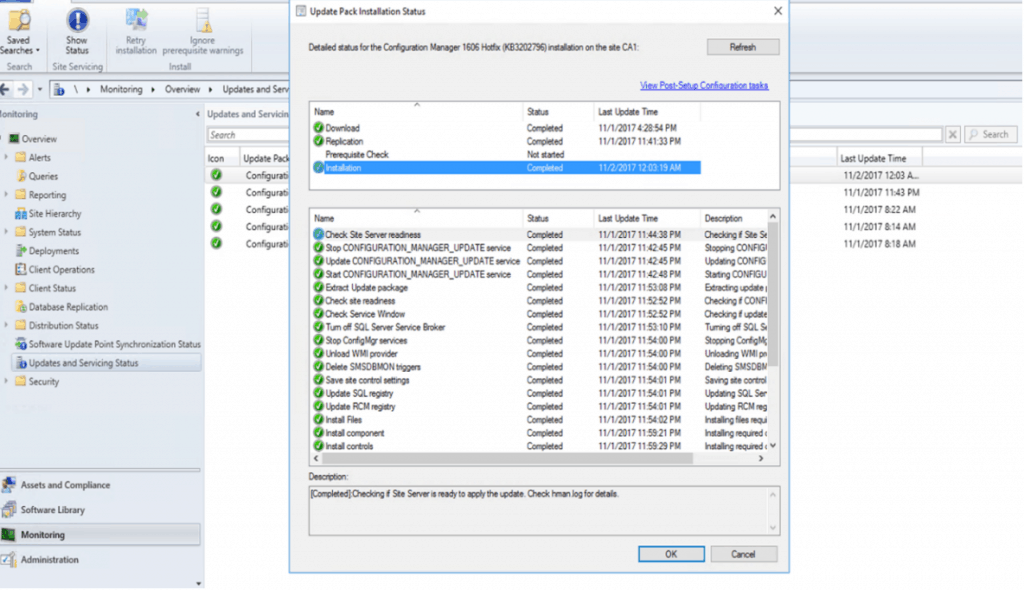Select first Configuration update row in background
This screenshot has width=1024, height=590.
pos(248,175)
